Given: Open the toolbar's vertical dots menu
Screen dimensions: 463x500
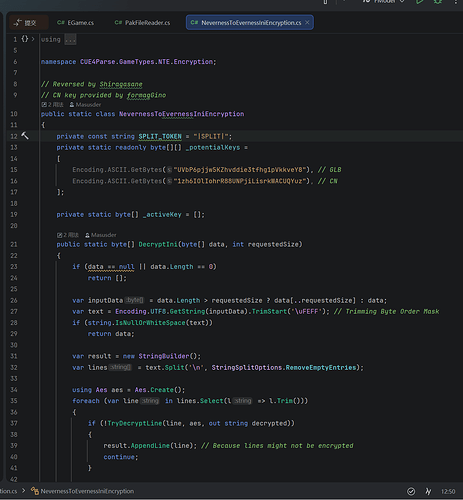Looking at the screenshot, I should (456, 2).
